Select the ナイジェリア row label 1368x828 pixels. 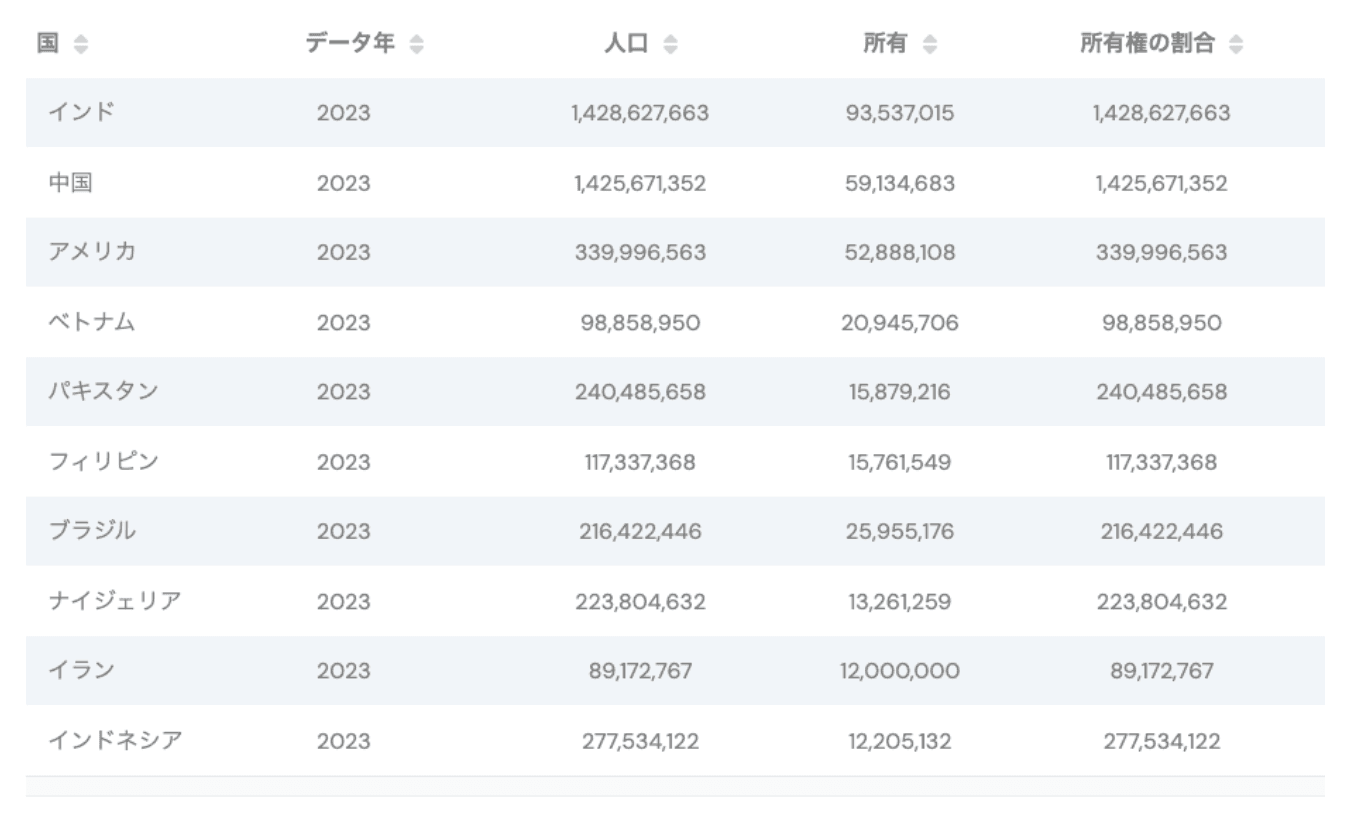point(114,601)
